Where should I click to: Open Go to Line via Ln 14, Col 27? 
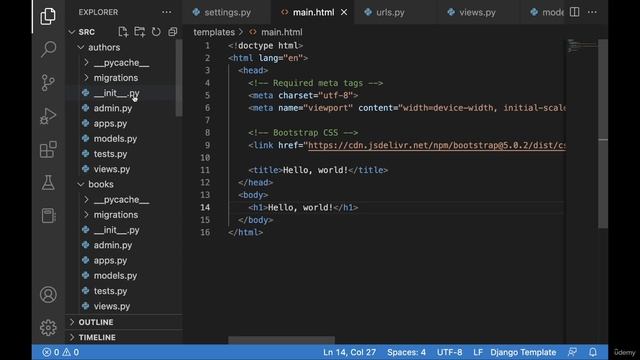click(x=349, y=352)
